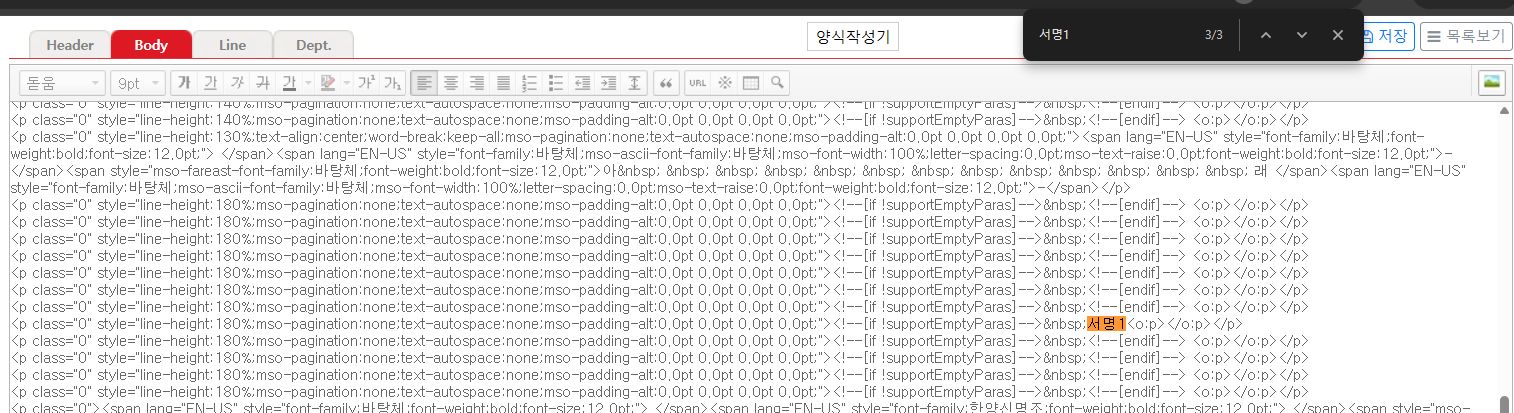Open find/replace magnifier tool
The image size is (1514, 413).
pyautogui.click(x=776, y=82)
